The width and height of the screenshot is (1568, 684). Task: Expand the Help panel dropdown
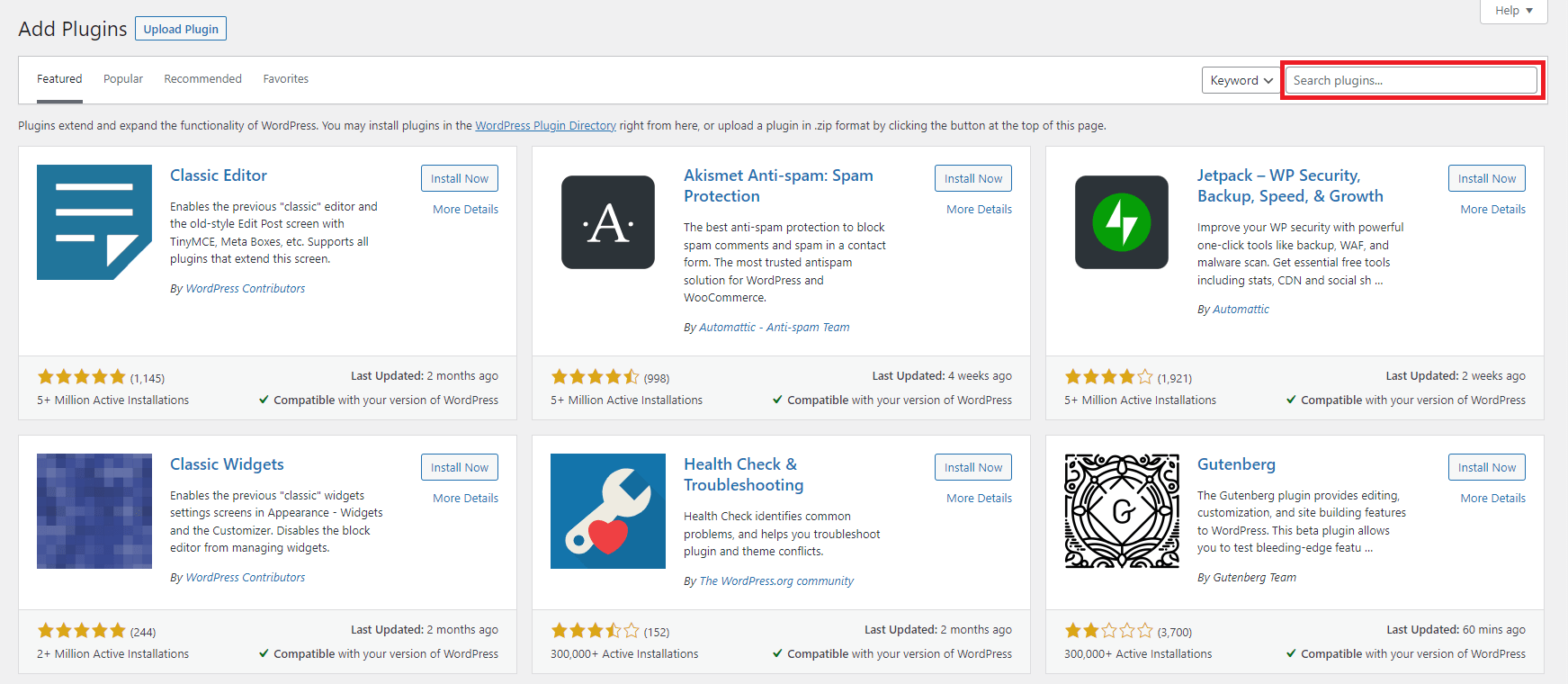[x=1513, y=11]
